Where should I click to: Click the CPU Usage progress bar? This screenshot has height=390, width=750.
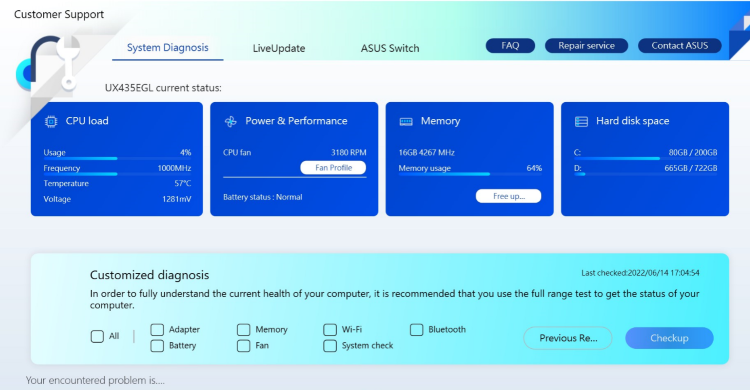tap(117, 158)
